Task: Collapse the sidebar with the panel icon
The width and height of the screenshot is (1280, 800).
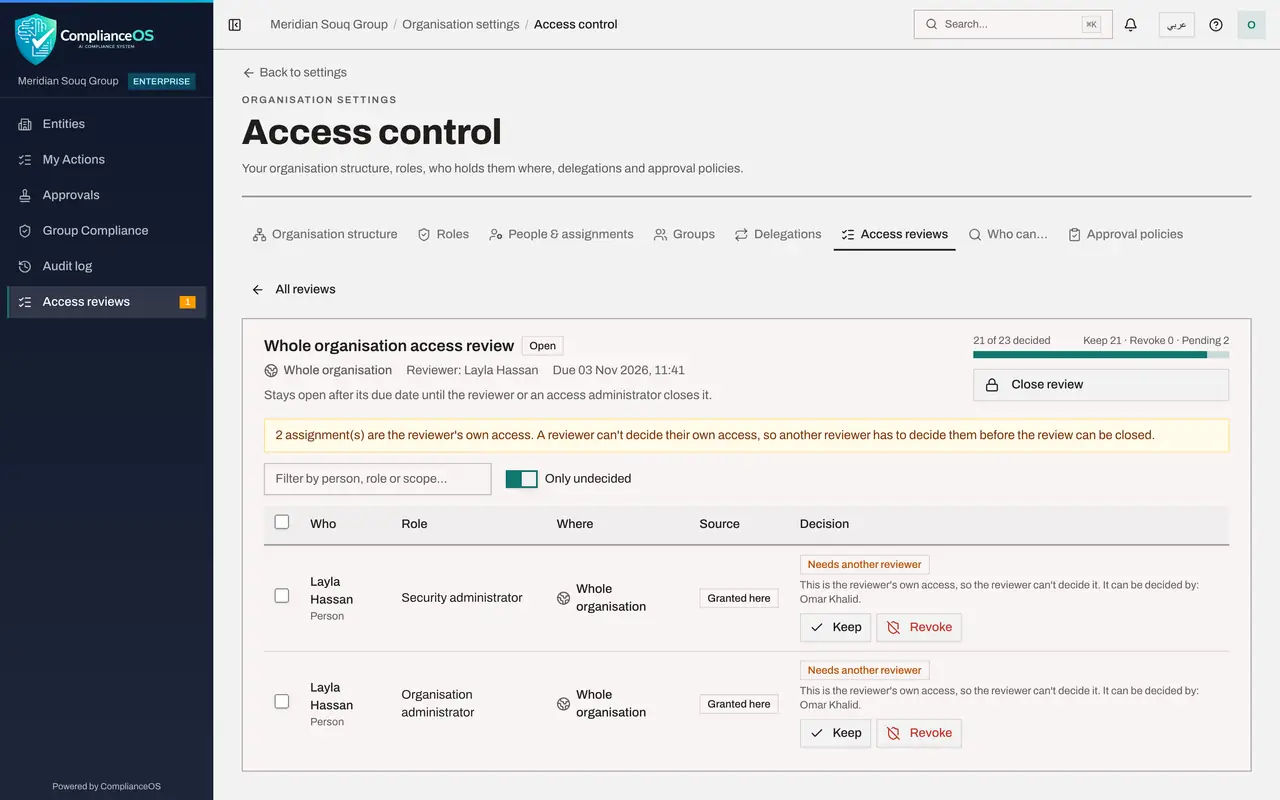Action: tap(235, 24)
